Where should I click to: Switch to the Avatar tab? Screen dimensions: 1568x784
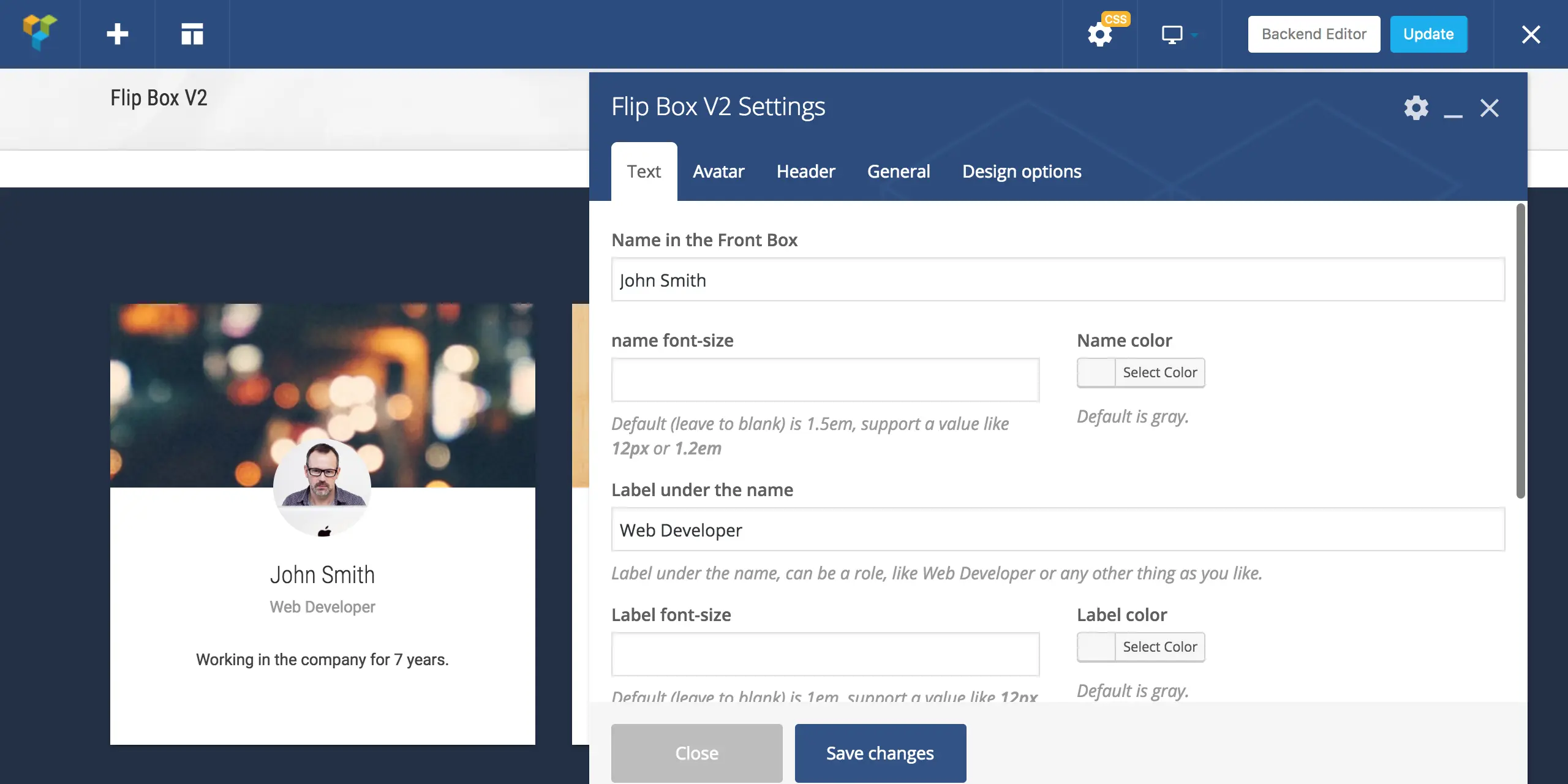718,171
